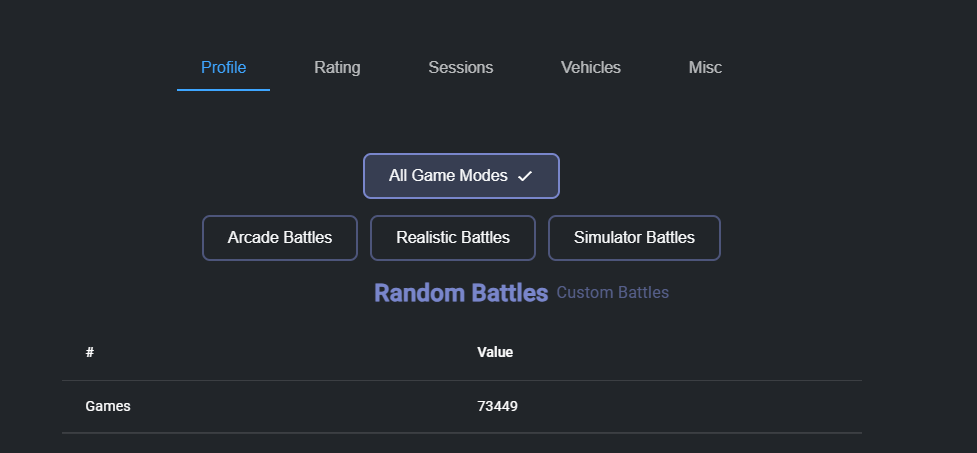This screenshot has height=453, width=977.
Task: Click the # column header
Action: pos(90,352)
